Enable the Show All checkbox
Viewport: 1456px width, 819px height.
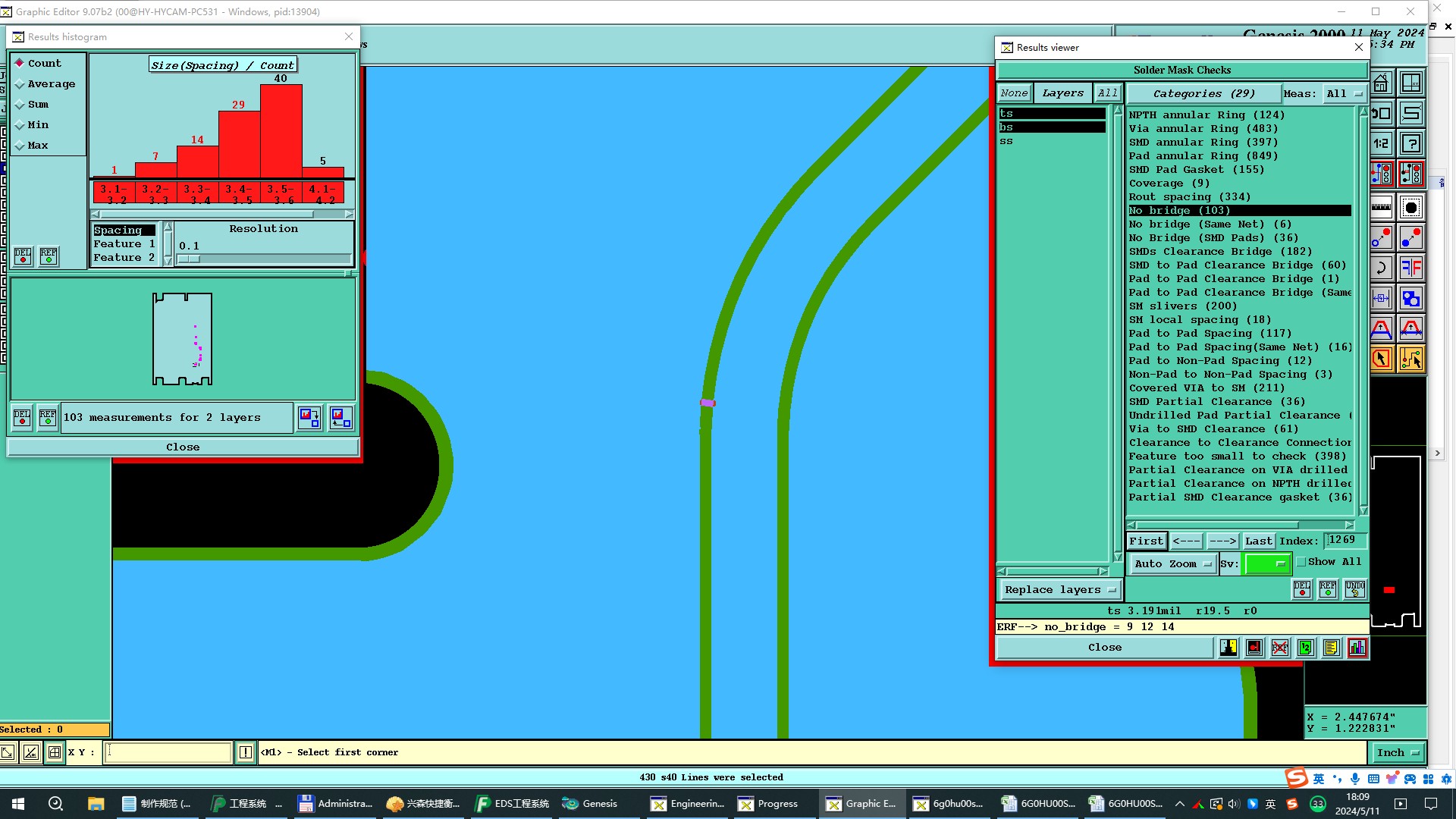point(1301,562)
